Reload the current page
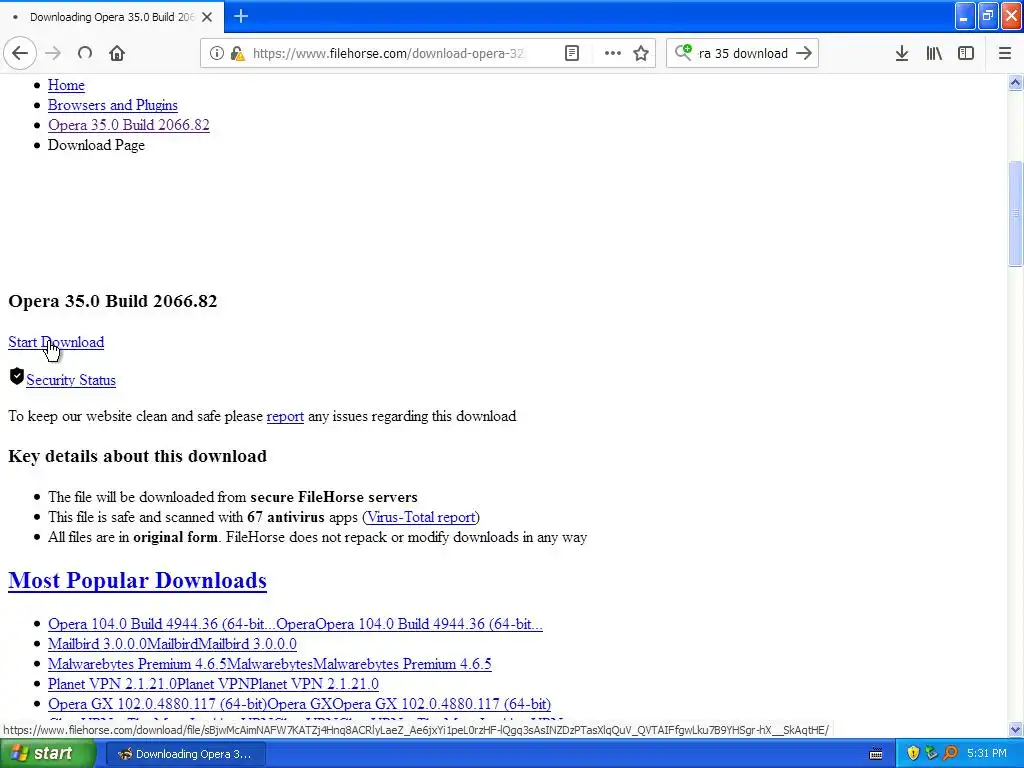1024x768 pixels. tap(85, 53)
